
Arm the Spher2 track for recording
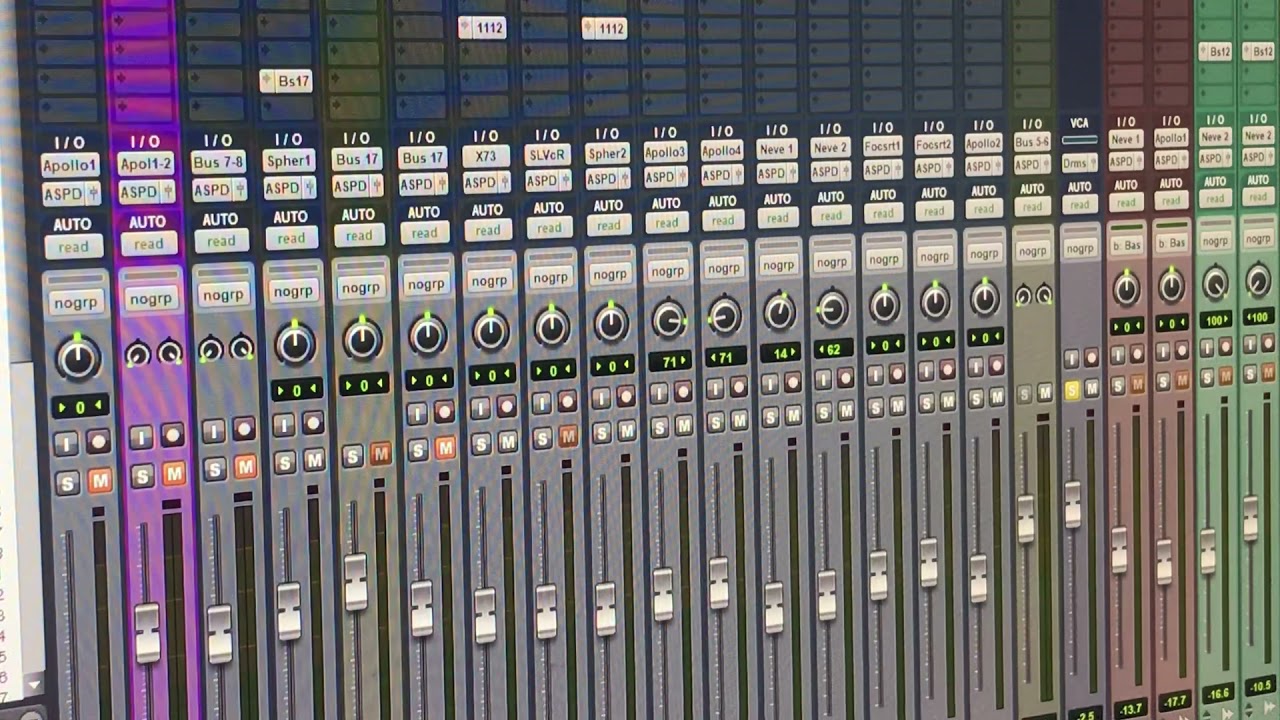626,398
